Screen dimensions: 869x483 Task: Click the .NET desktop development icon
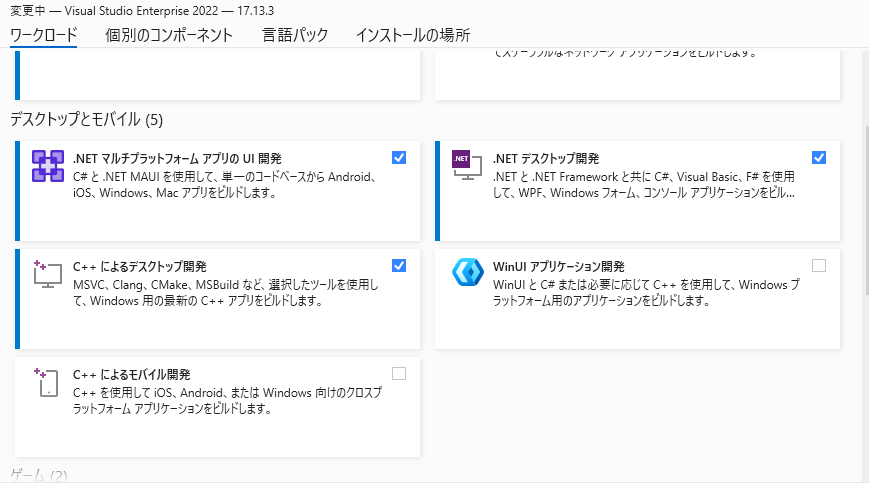467,165
